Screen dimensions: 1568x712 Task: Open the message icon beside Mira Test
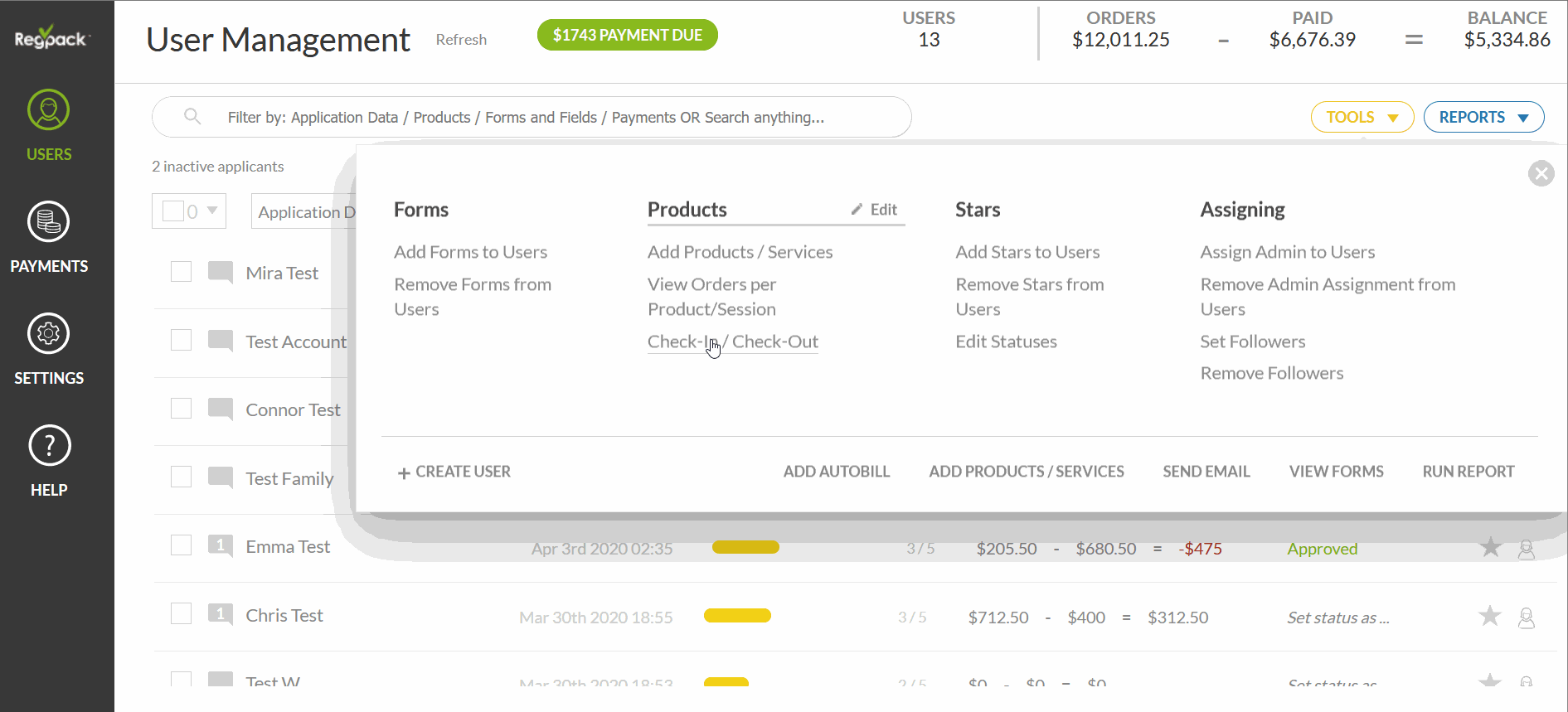pos(220,272)
